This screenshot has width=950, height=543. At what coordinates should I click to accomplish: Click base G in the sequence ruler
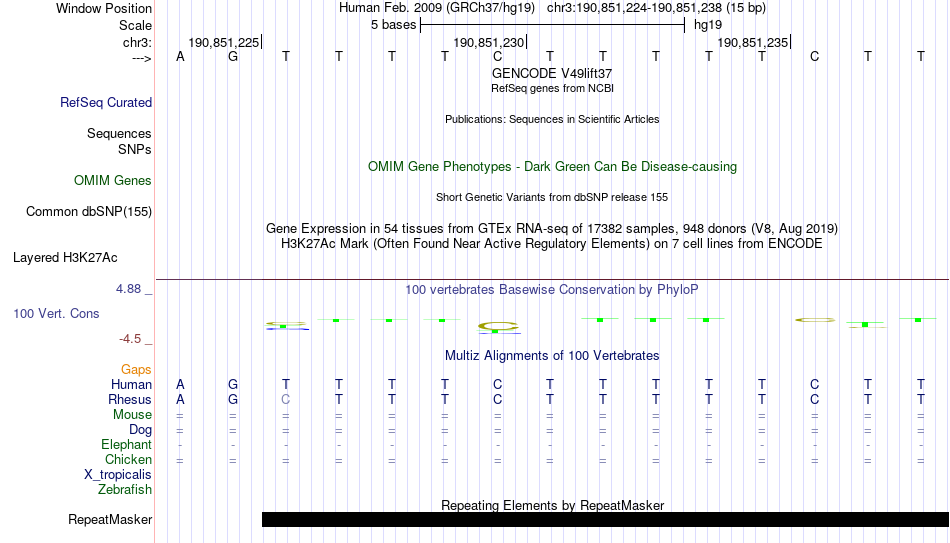click(x=233, y=57)
